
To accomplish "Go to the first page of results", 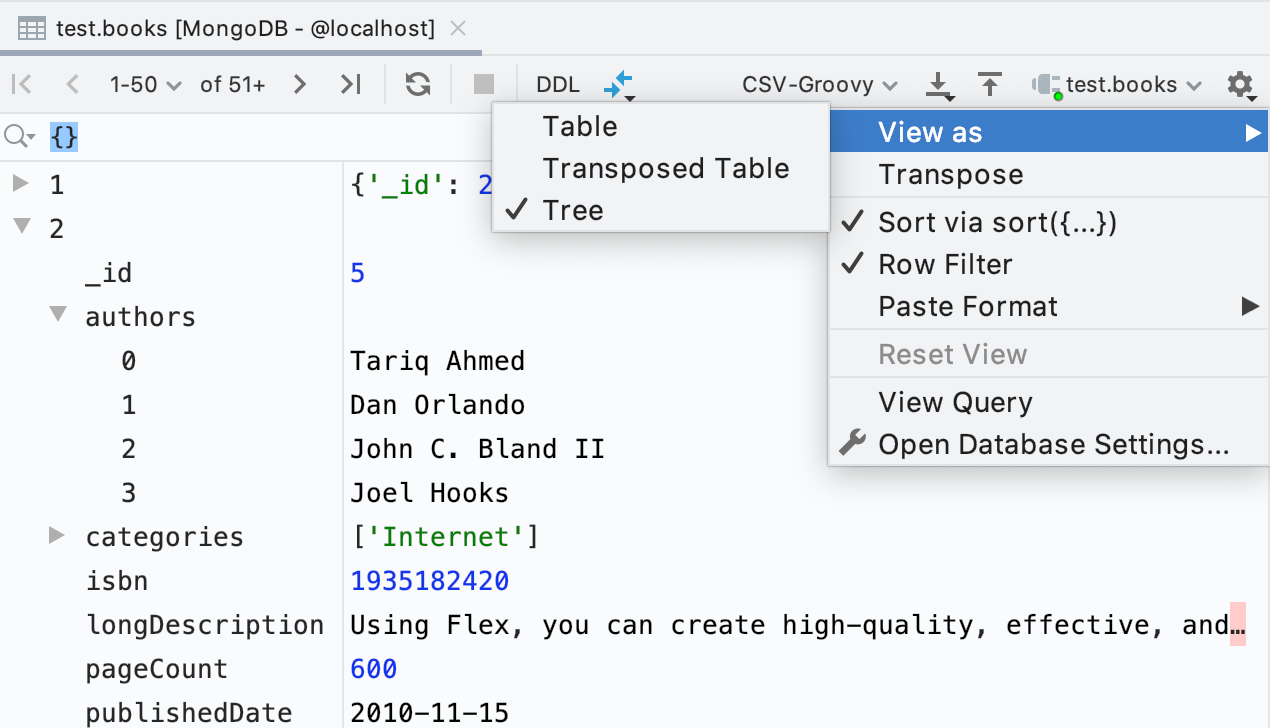I will click(22, 85).
